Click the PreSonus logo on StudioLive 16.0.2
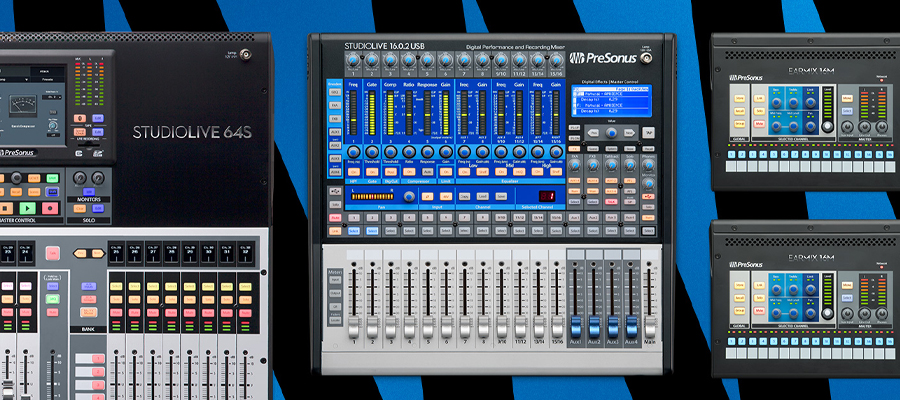Screen dimensions: 900x400 (603, 58)
